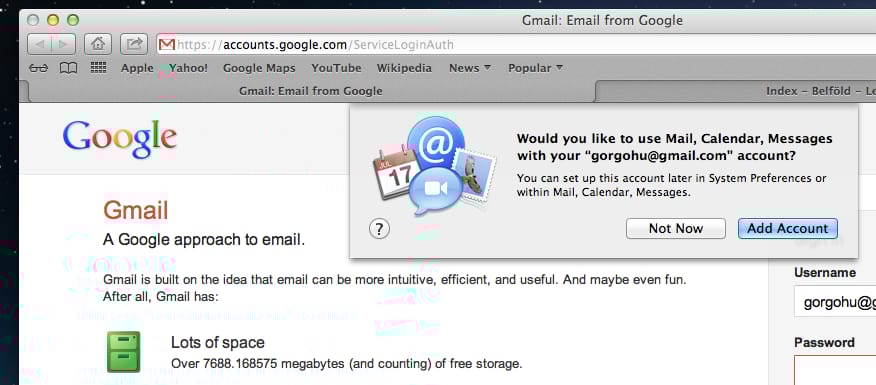The width and height of the screenshot is (876, 385).
Task: Expand the Popular bookmarks dropdown
Action: [535, 68]
